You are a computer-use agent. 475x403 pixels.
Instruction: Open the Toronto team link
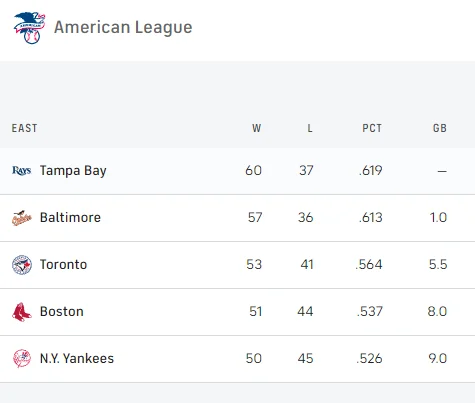click(x=64, y=264)
